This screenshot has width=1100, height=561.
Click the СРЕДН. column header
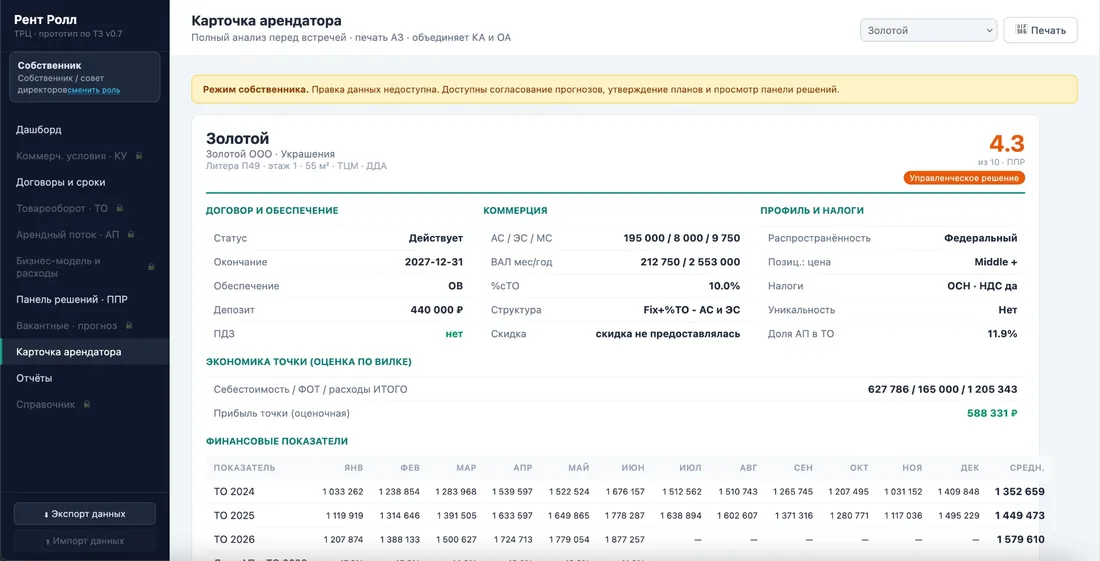1026,468
